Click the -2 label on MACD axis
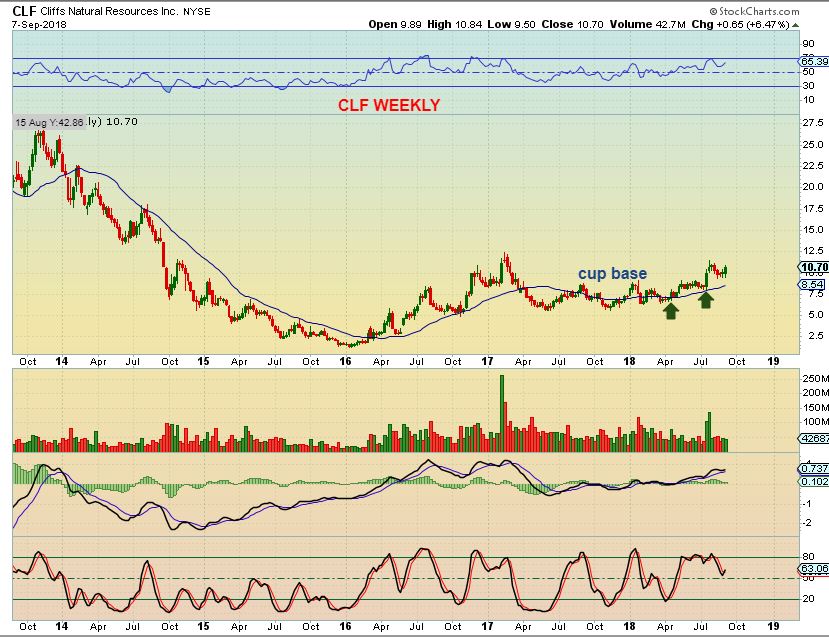This screenshot has width=829, height=637. (807, 523)
